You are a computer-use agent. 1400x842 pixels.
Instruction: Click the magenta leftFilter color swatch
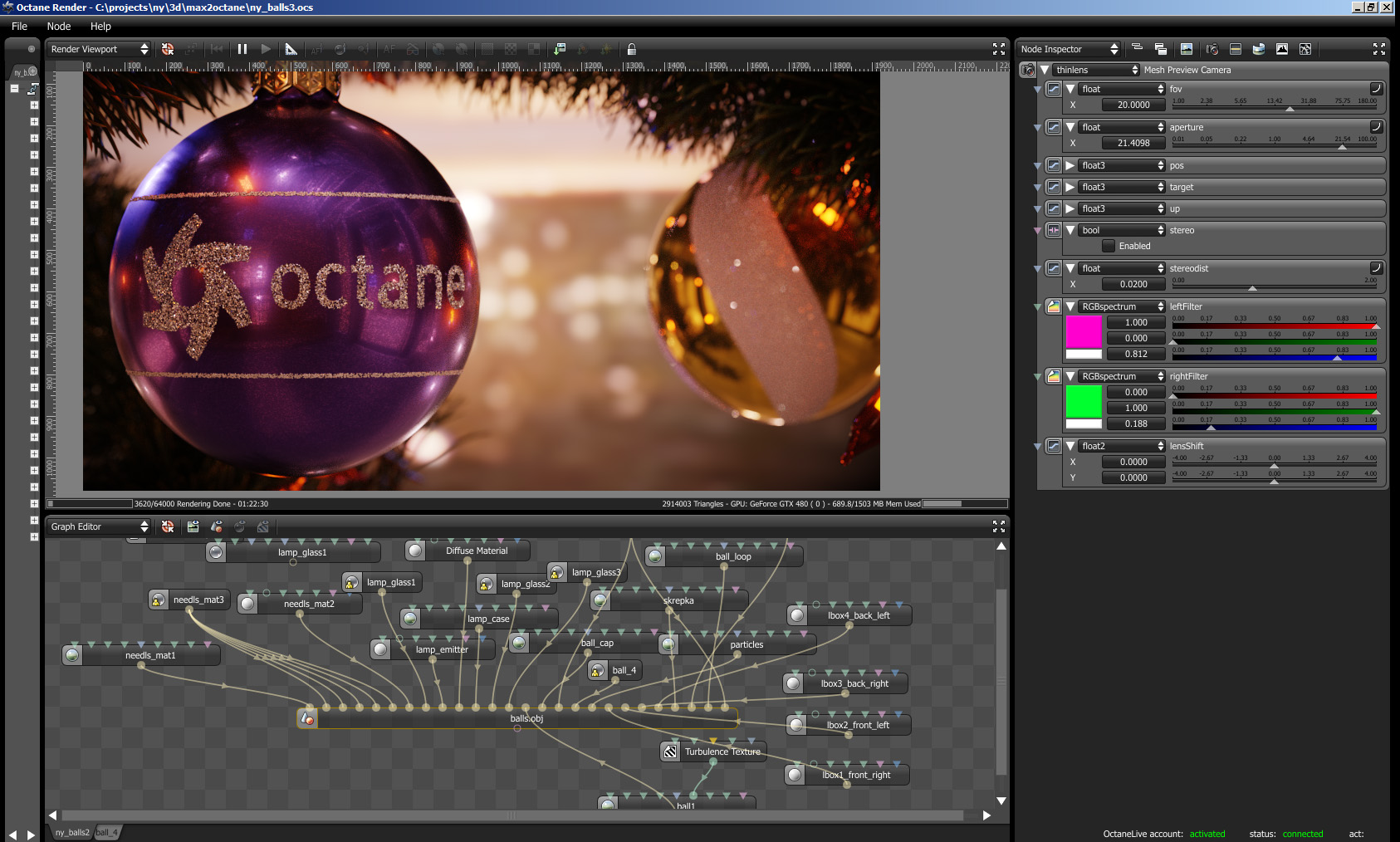pos(1084,331)
